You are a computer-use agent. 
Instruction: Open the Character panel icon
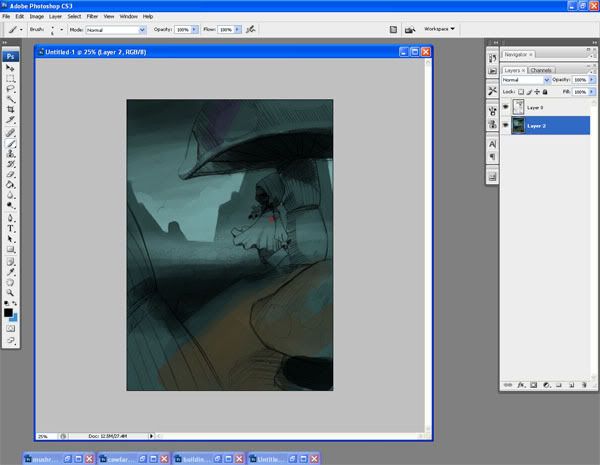click(x=492, y=144)
